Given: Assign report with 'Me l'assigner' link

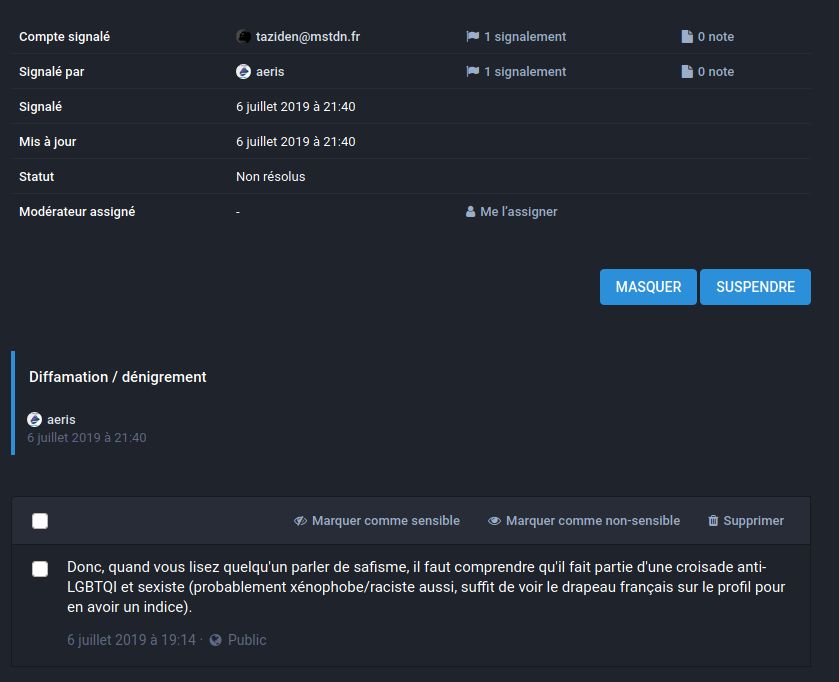Looking at the screenshot, I should (x=518, y=212).
